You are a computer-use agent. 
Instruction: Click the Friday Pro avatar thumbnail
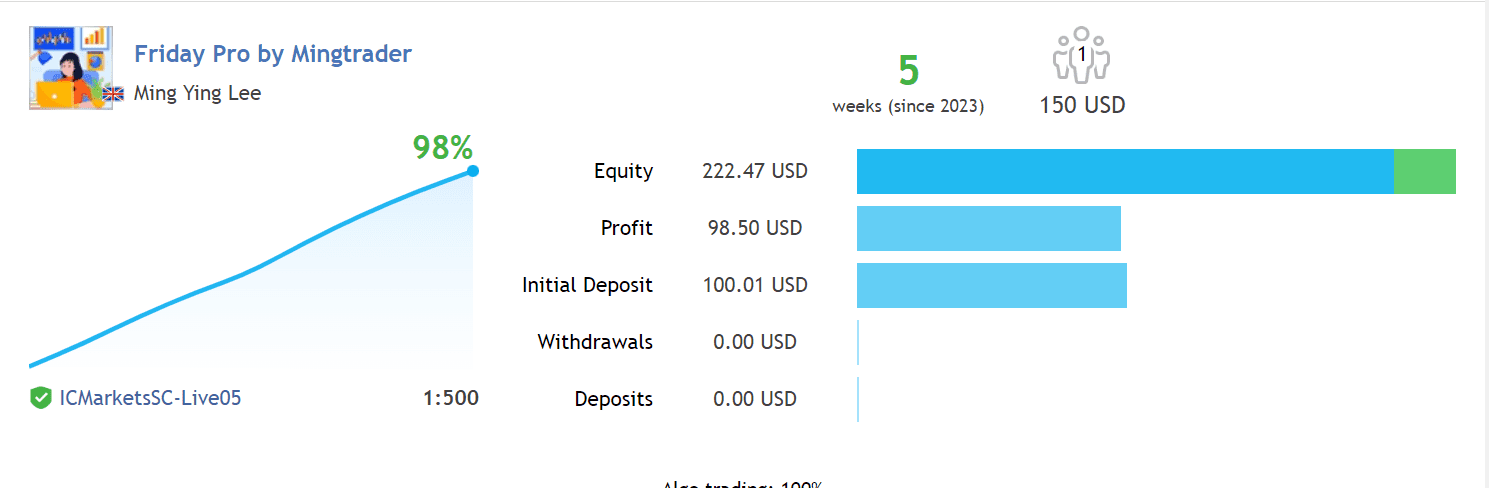[x=70, y=68]
